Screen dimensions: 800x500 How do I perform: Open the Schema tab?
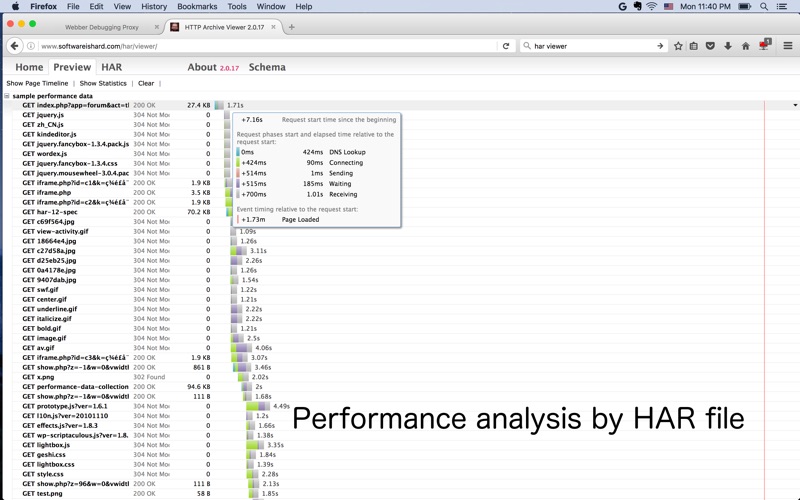[x=267, y=67]
